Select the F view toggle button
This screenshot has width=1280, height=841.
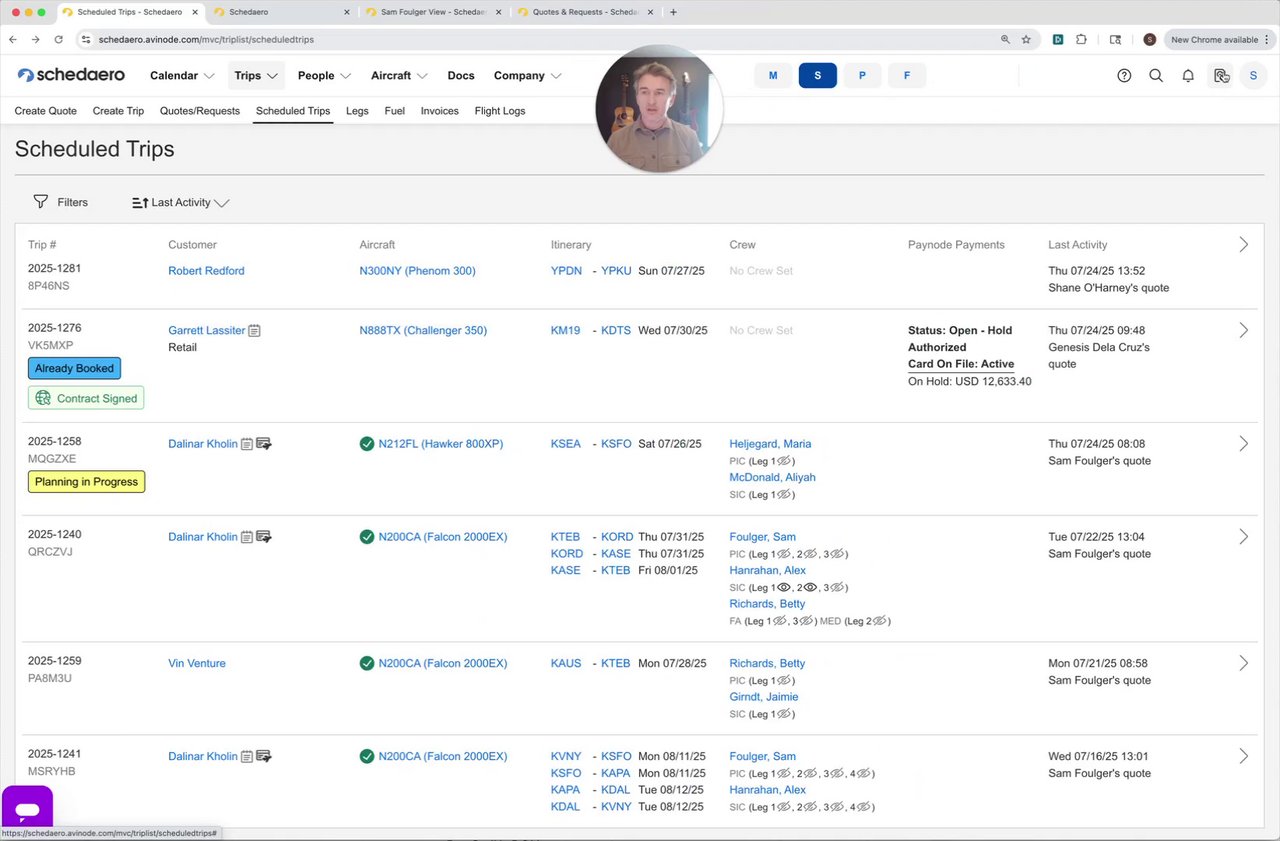[x=907, y=76]
